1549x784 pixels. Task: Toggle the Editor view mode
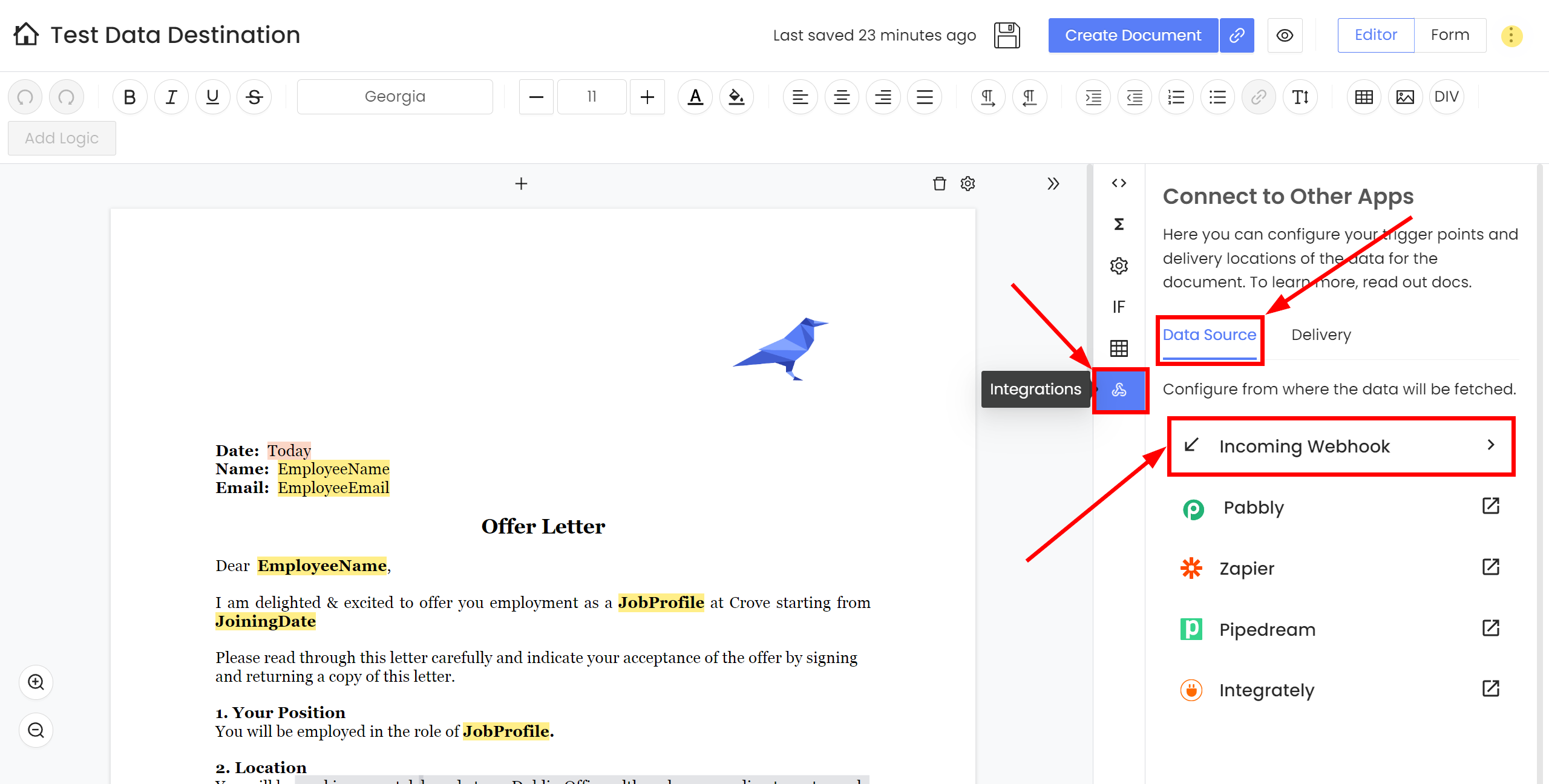[x=1375, y=35]
